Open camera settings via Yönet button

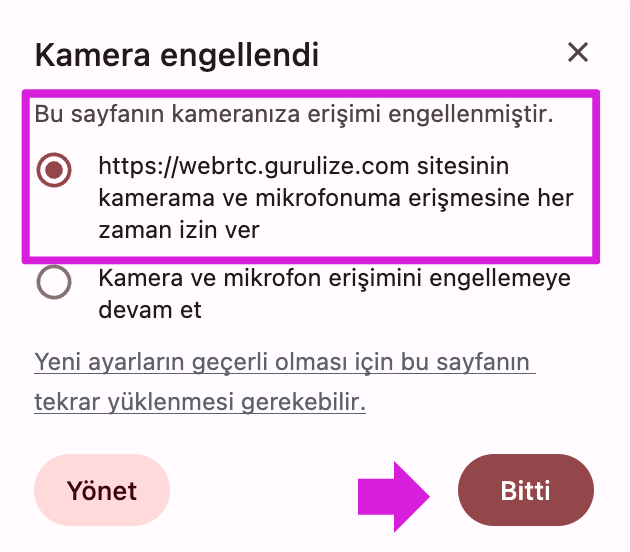(102, 490)
